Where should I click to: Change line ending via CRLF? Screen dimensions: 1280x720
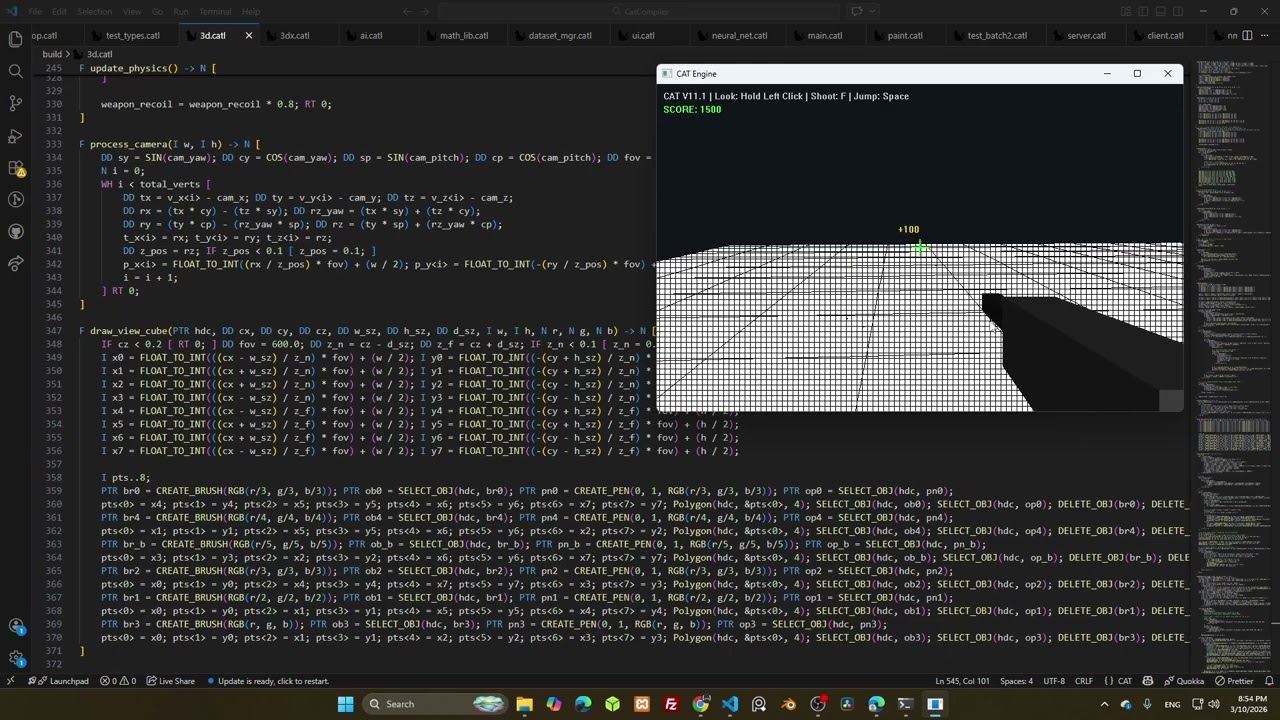click(1084, 681)
